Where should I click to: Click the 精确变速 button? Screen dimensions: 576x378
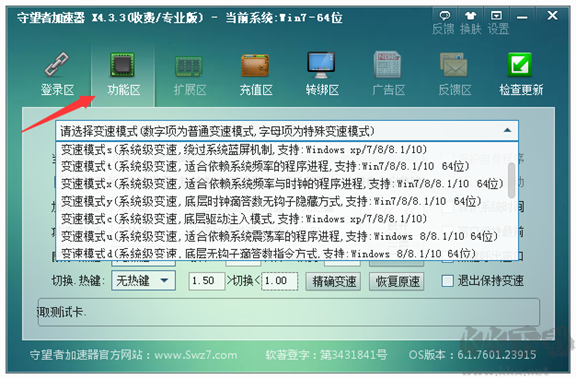click(x=333, y=281)
